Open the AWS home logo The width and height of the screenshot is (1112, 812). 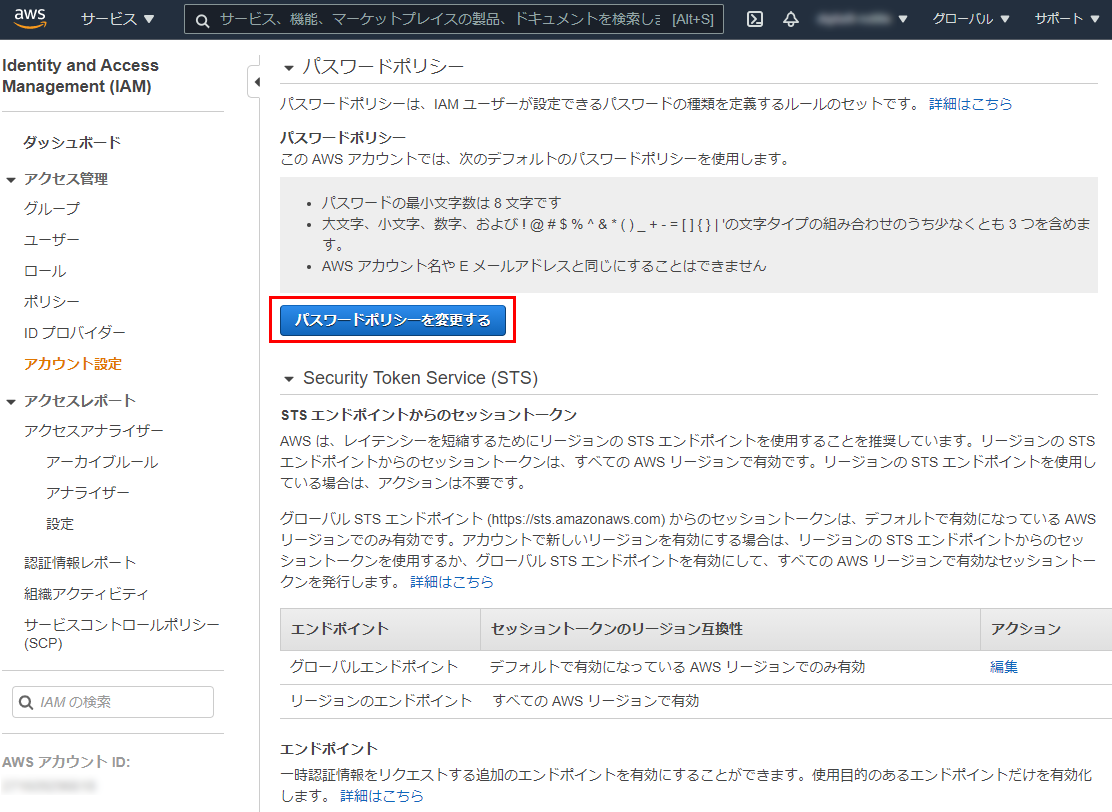(x=30, y=18)
